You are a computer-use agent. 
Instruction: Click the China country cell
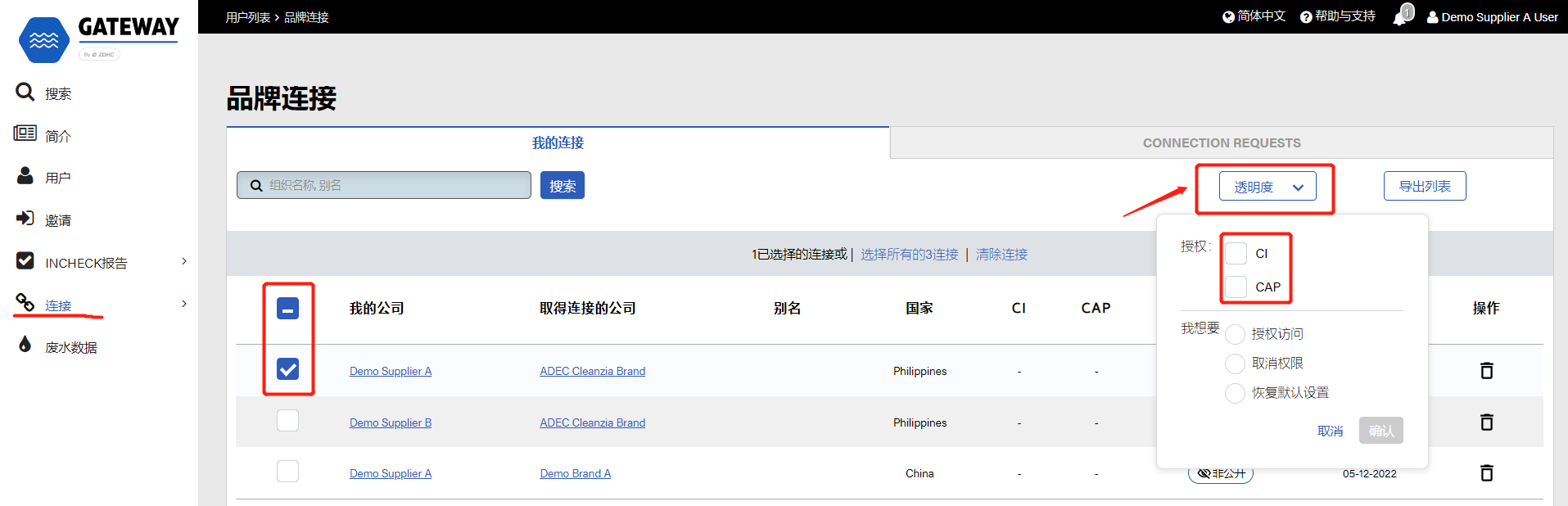(x=920, y=473)
